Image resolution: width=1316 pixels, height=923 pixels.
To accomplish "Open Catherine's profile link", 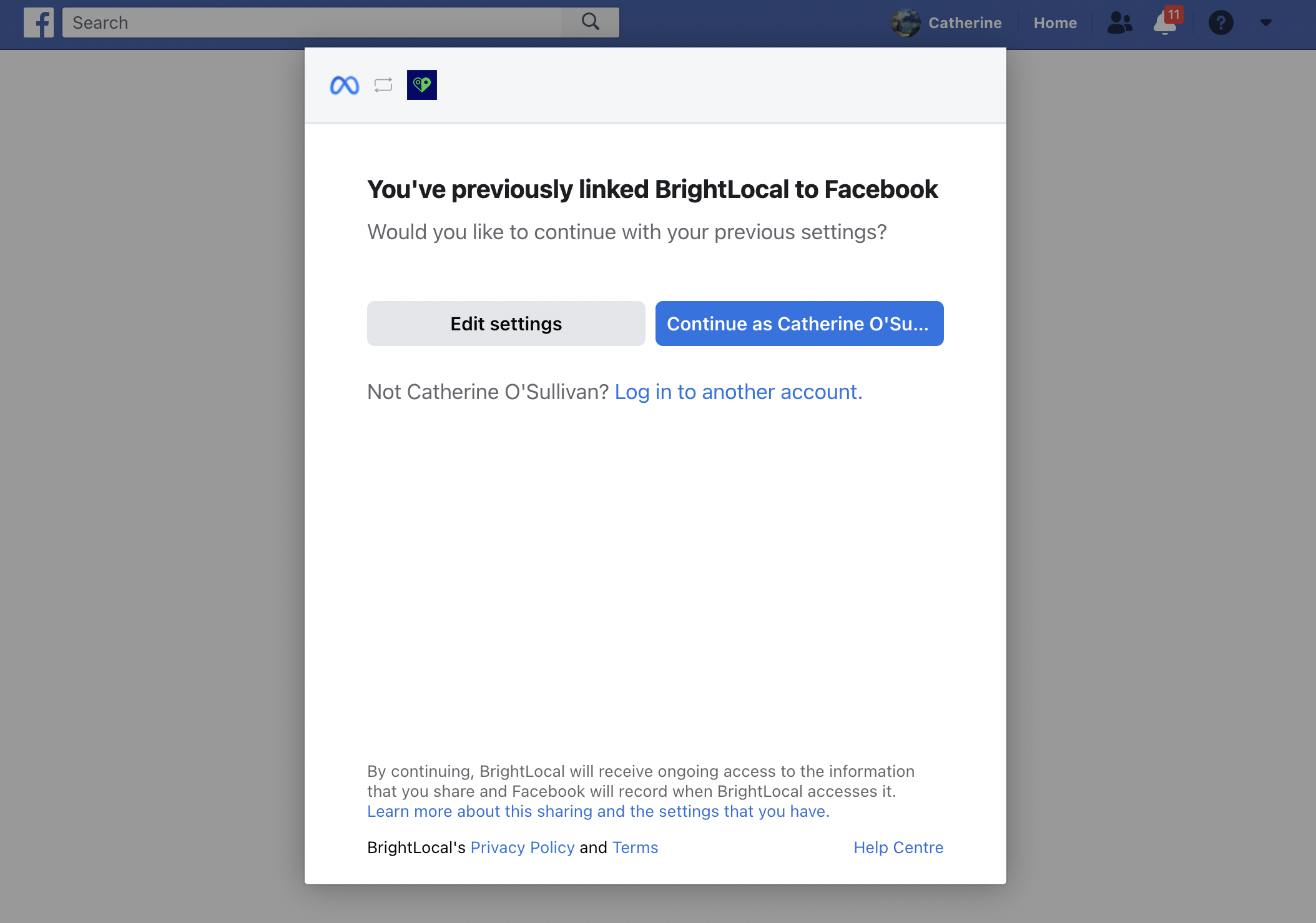I will click(965, 22).
